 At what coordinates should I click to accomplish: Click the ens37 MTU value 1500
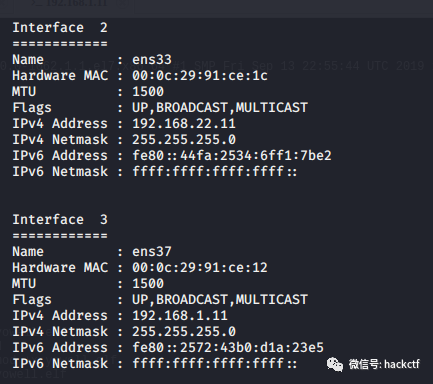pos(148,284)
